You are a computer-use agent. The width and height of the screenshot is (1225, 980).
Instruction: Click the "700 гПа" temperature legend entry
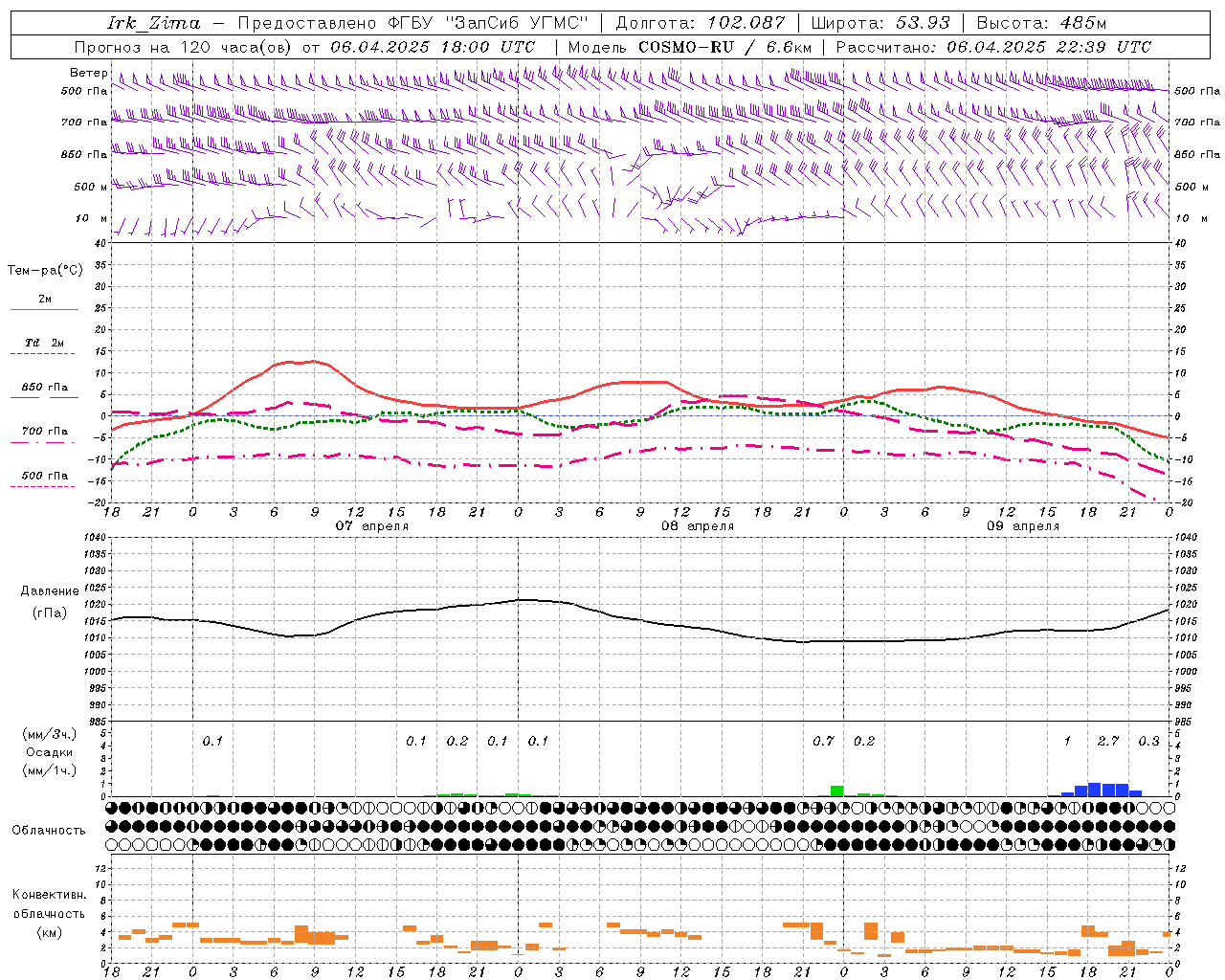(x=44, y=432)
